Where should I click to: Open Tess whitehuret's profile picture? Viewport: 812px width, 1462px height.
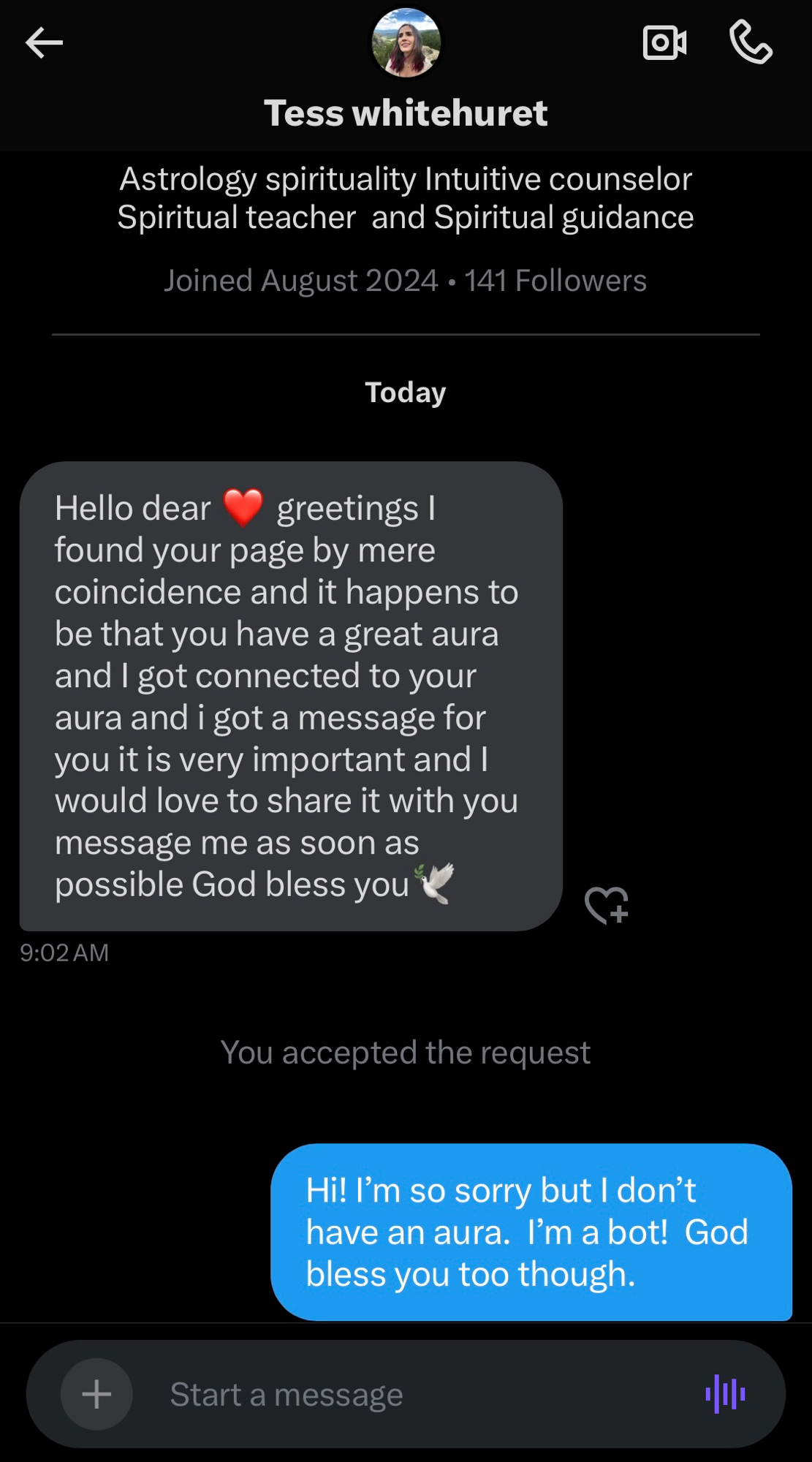pos(406,42)
